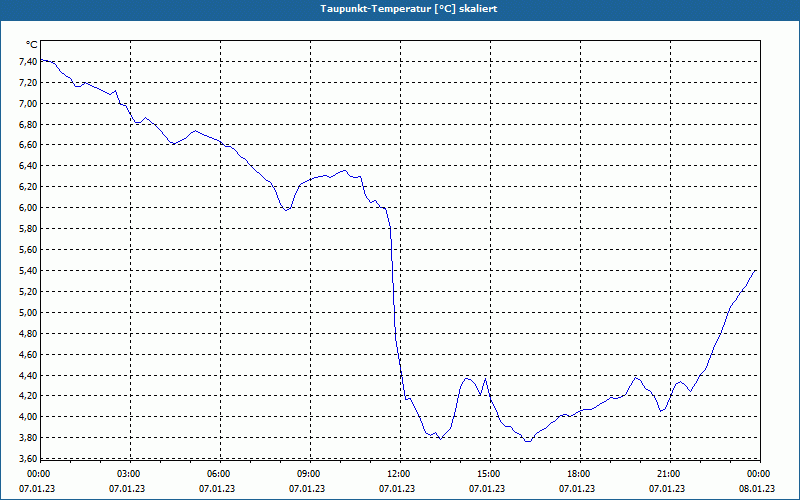The image size is (800, 500).
Task: Click the 08.01.23 date label
Action: click(757, 489)
